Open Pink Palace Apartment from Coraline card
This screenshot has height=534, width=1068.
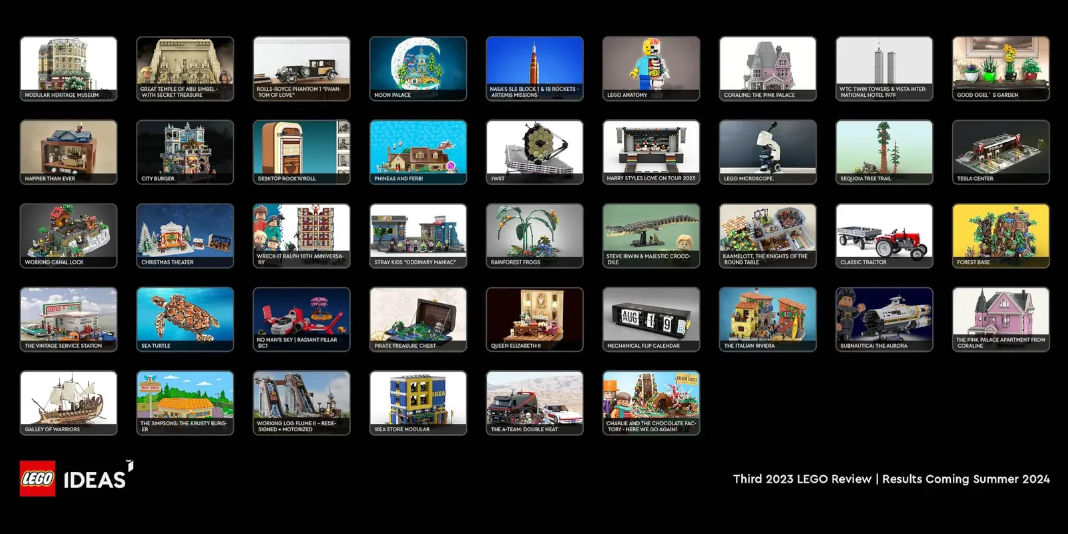pos(1001,319)
